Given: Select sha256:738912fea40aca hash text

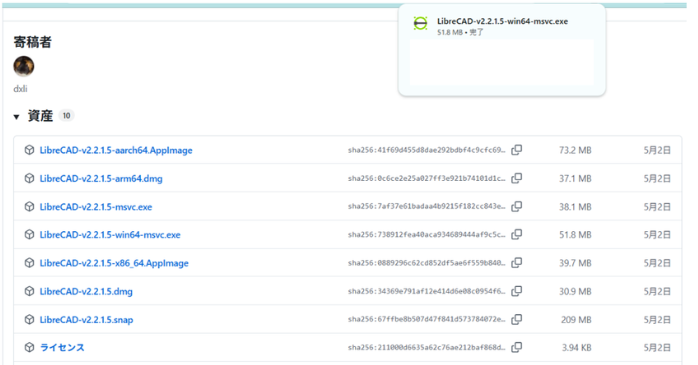Looking at the screenshot, I should pos(426,235).
